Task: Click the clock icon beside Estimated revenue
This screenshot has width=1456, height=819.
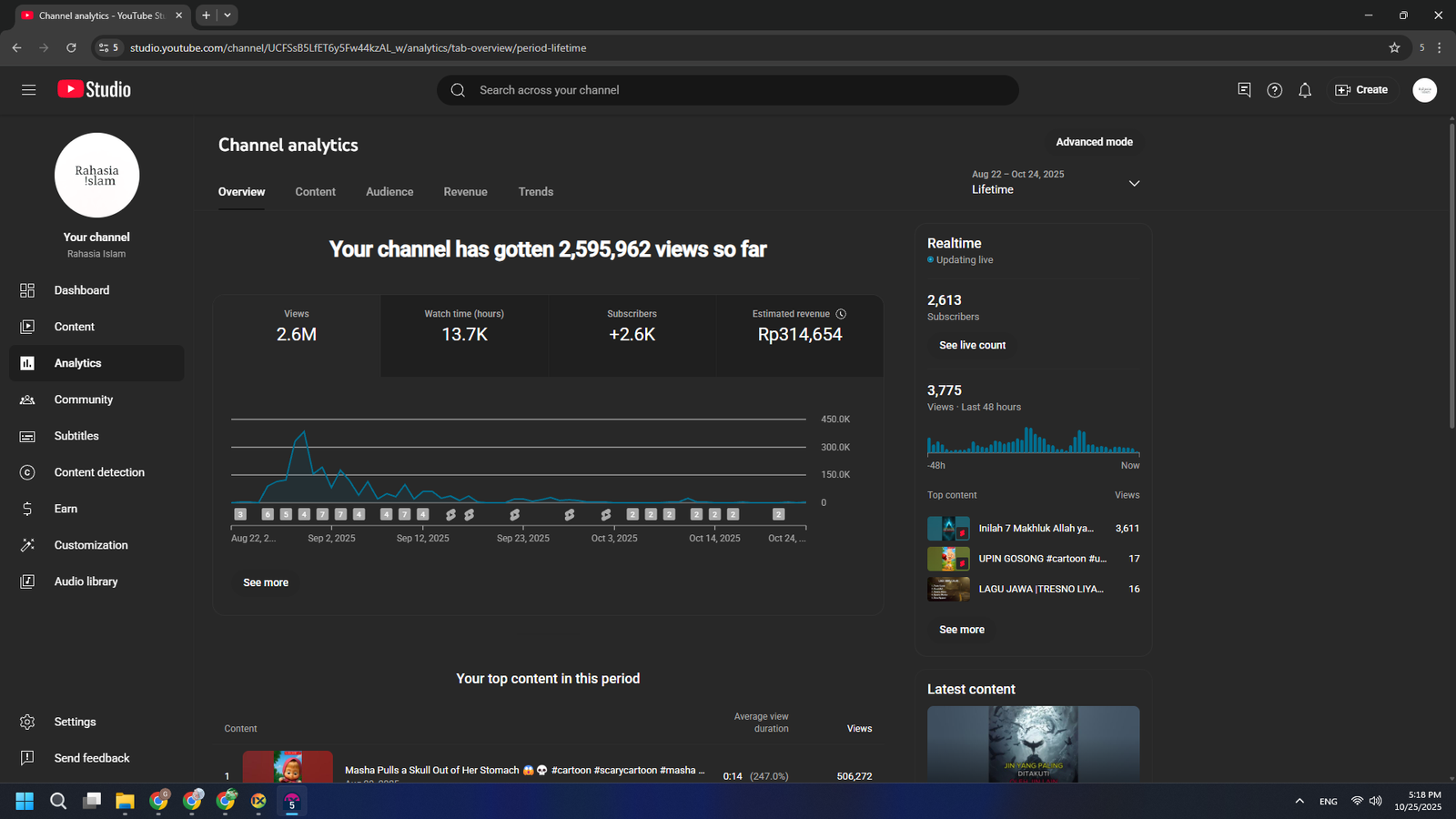Action: (x=841, y=314)
